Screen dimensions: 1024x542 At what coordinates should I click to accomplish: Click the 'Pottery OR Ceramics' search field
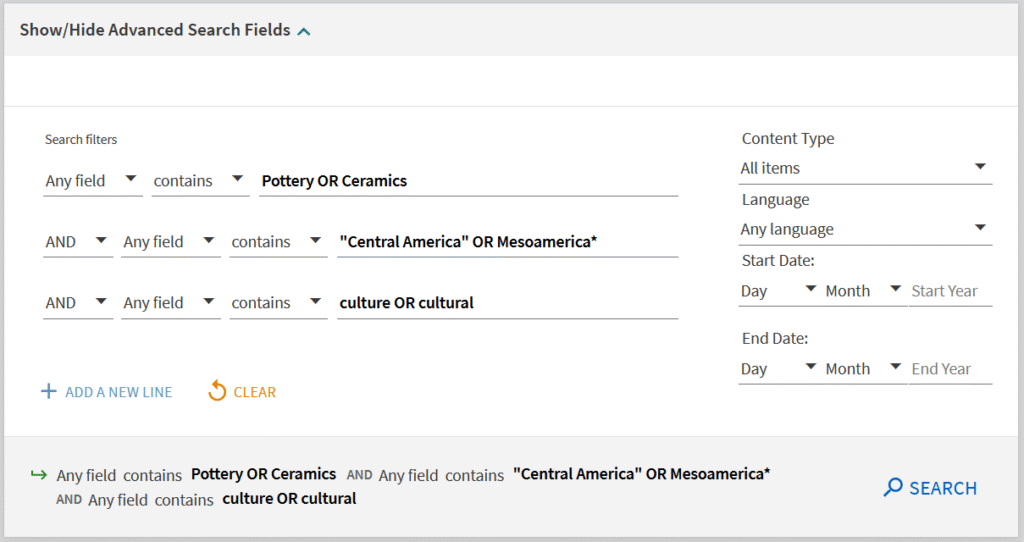(x=468, y=181)
